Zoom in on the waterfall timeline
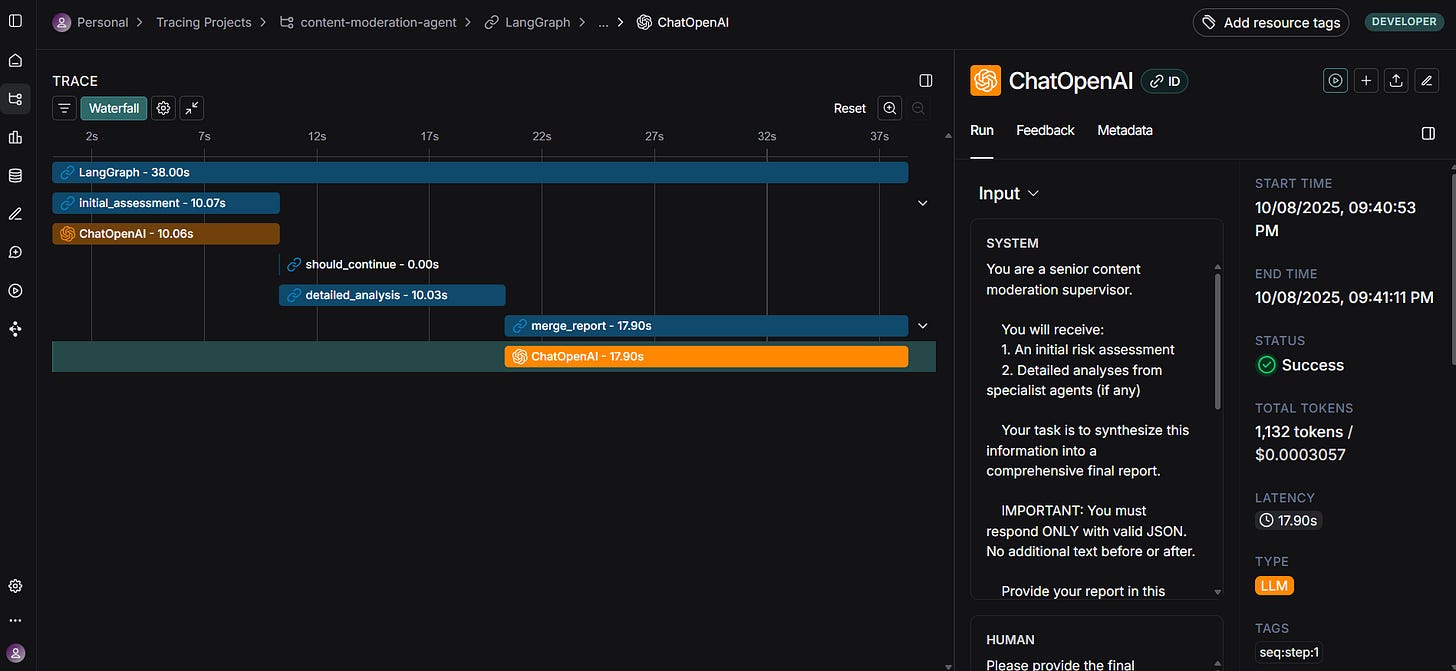 [x=889, y=108]
